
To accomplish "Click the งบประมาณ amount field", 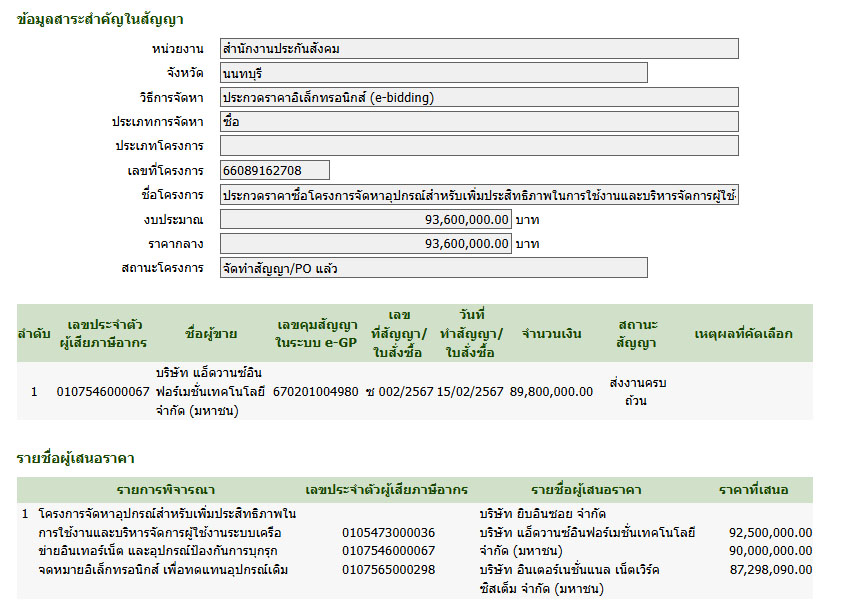I will [365, 219].
